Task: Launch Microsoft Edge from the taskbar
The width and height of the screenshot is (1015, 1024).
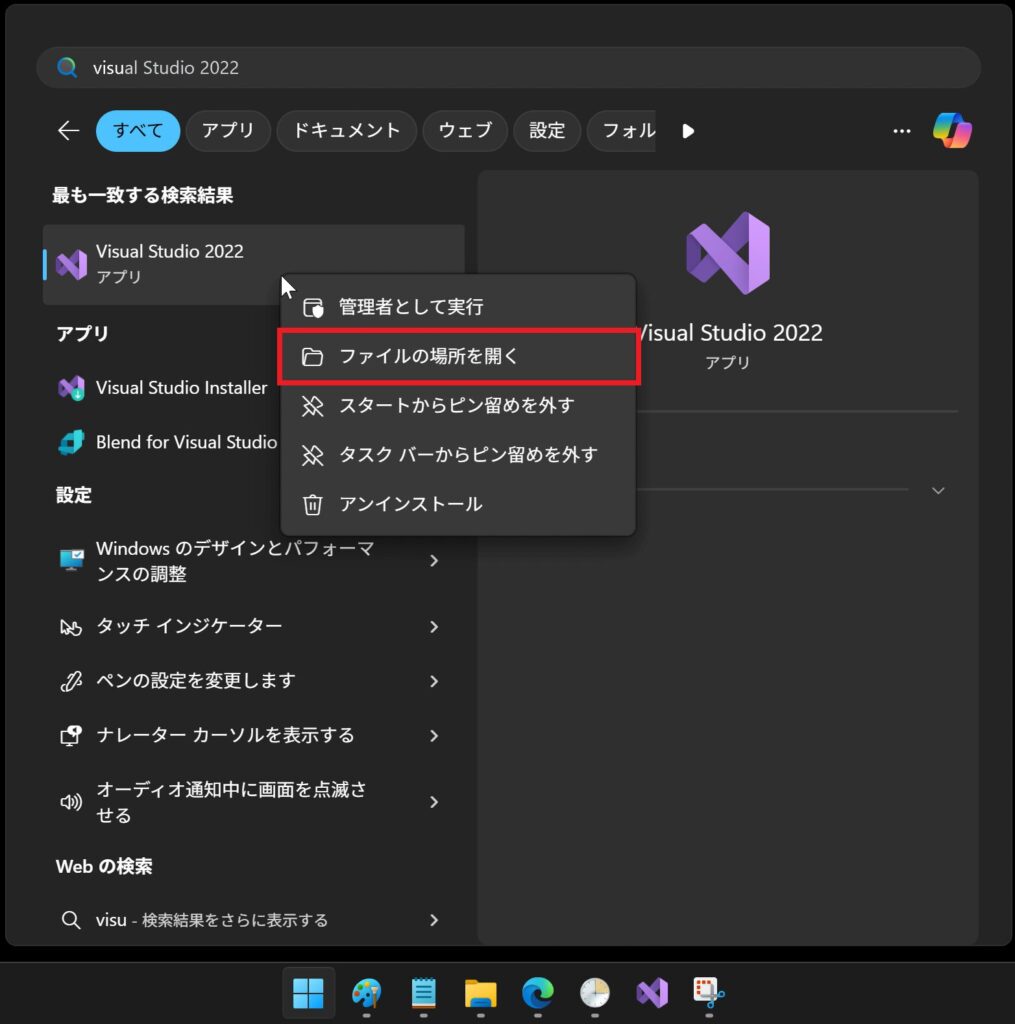Action: pyautogui.click(x=538, y=993)
